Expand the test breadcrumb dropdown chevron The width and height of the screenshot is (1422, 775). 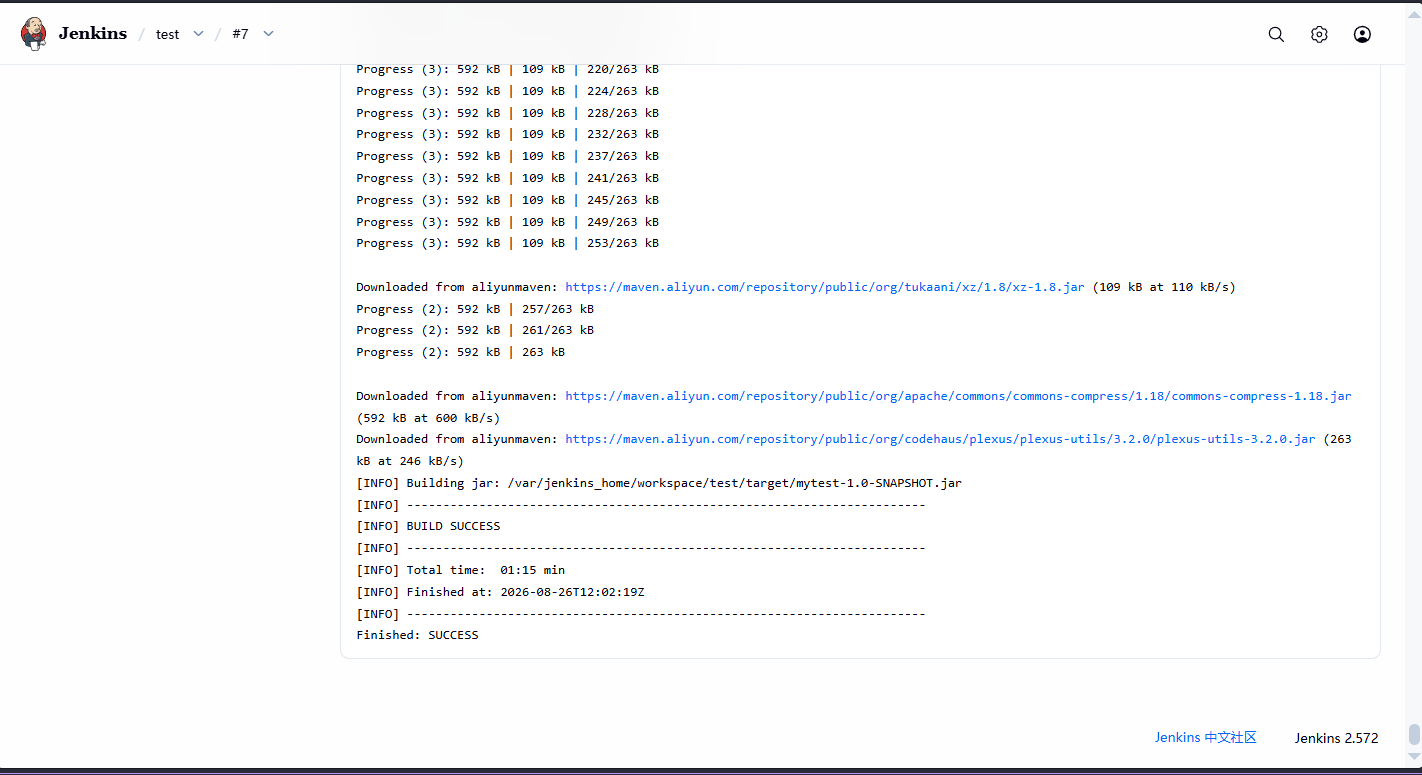click(x=198, y=34)
